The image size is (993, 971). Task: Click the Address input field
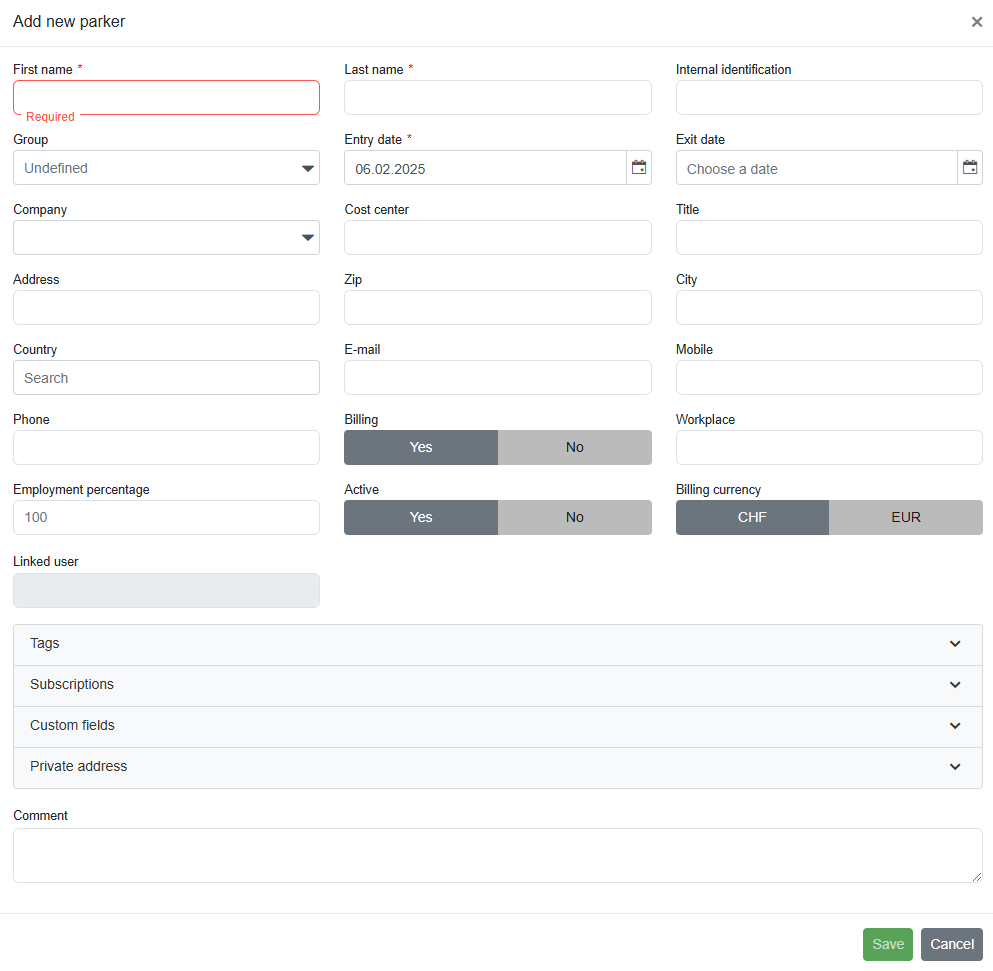tap(167, 308)
